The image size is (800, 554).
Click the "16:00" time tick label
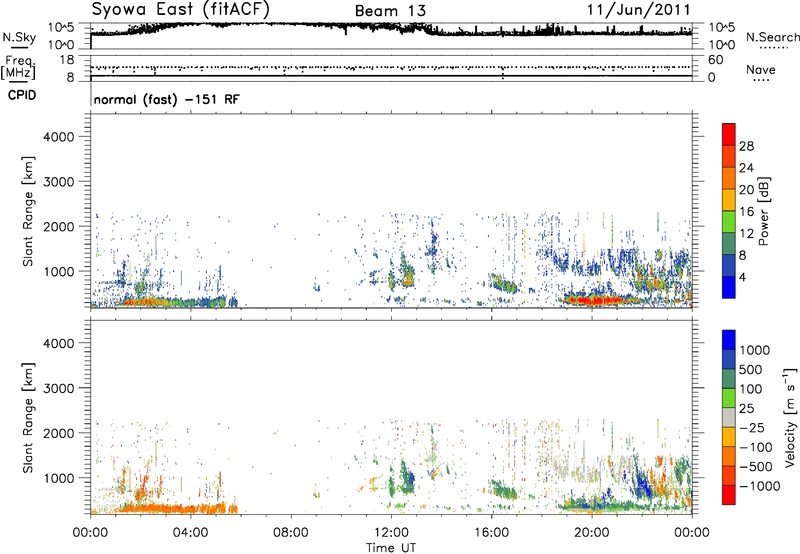point(491,533)
